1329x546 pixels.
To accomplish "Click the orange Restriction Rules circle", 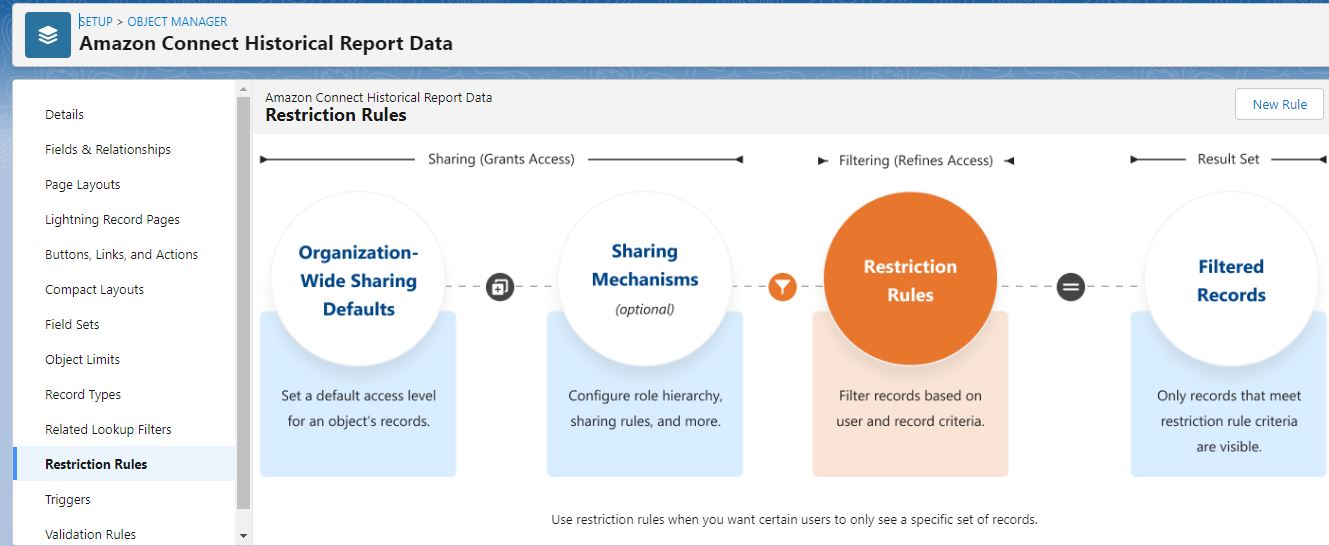I will pos(910,280).
